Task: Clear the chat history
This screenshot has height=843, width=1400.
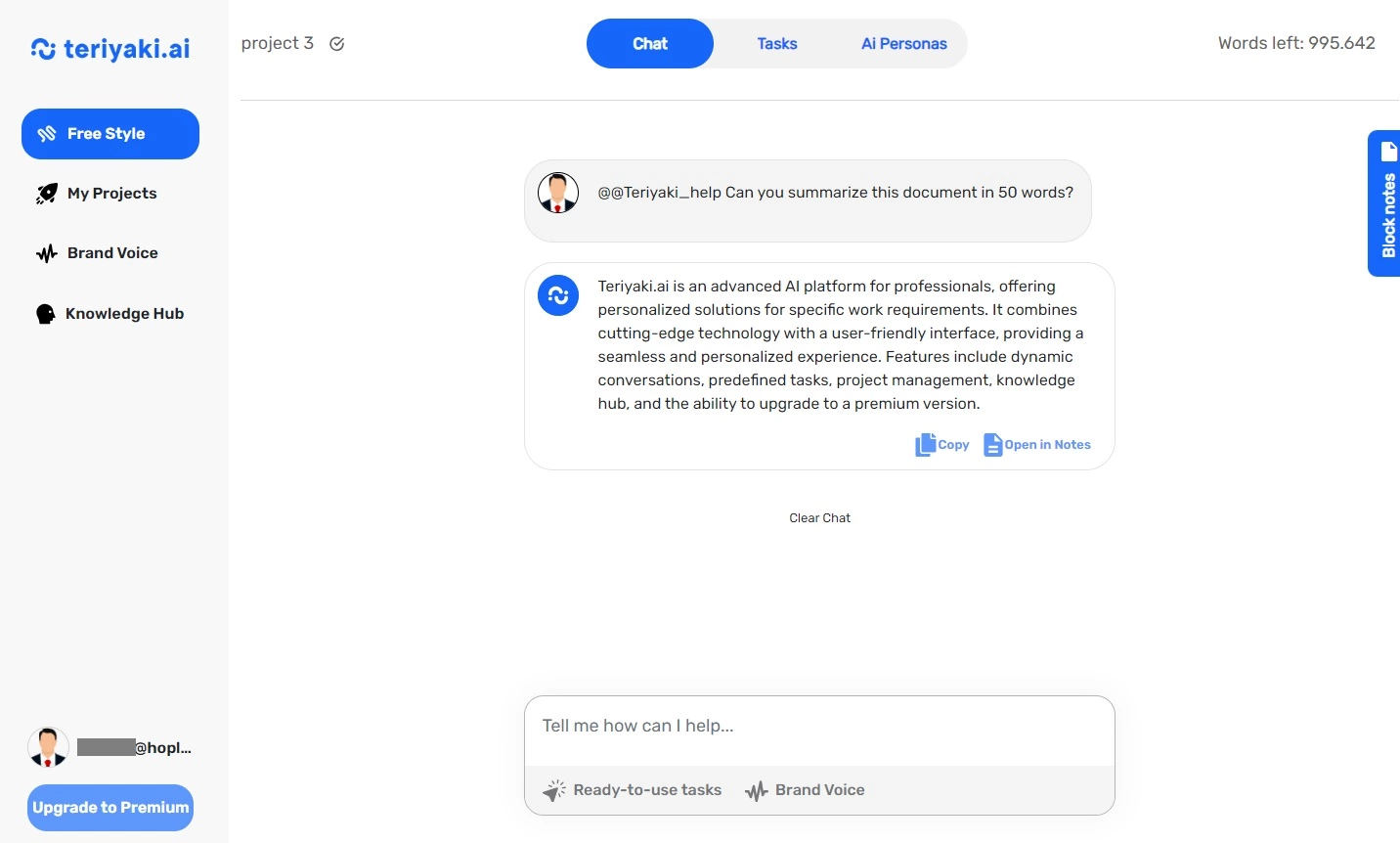Action: pyautogui.click(x=820, y=518)
